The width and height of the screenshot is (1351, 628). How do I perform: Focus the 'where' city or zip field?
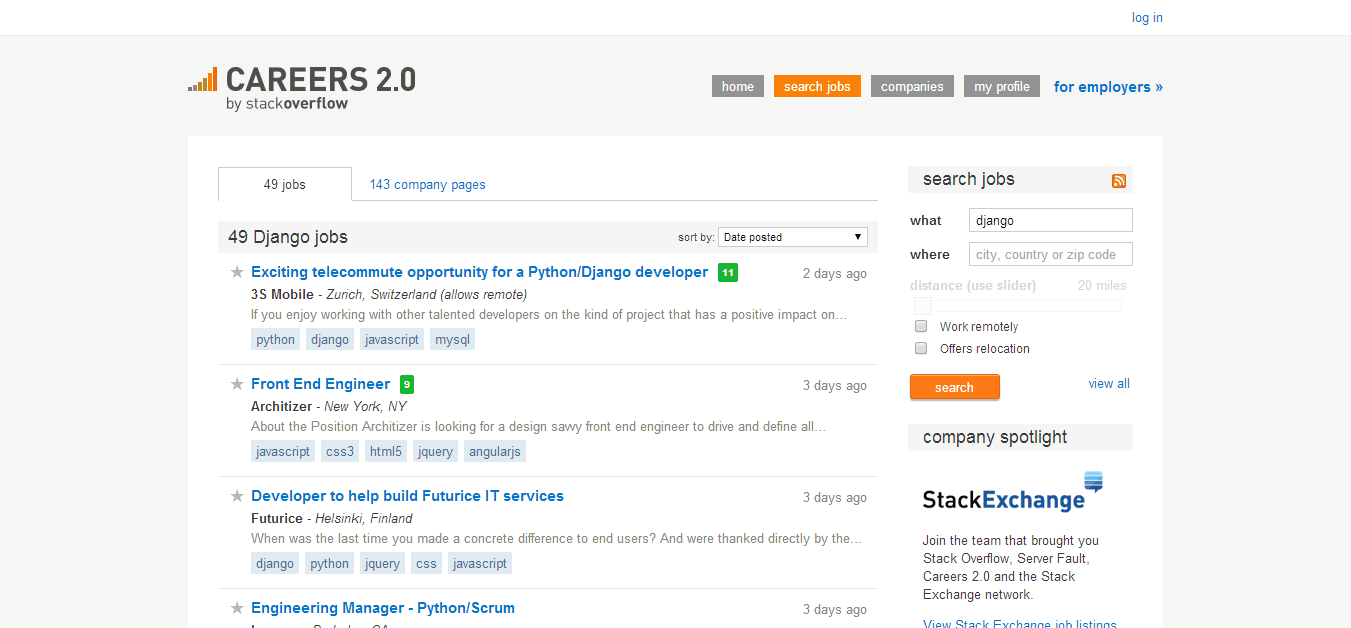pyautogui.click(x=1050, y=254)
